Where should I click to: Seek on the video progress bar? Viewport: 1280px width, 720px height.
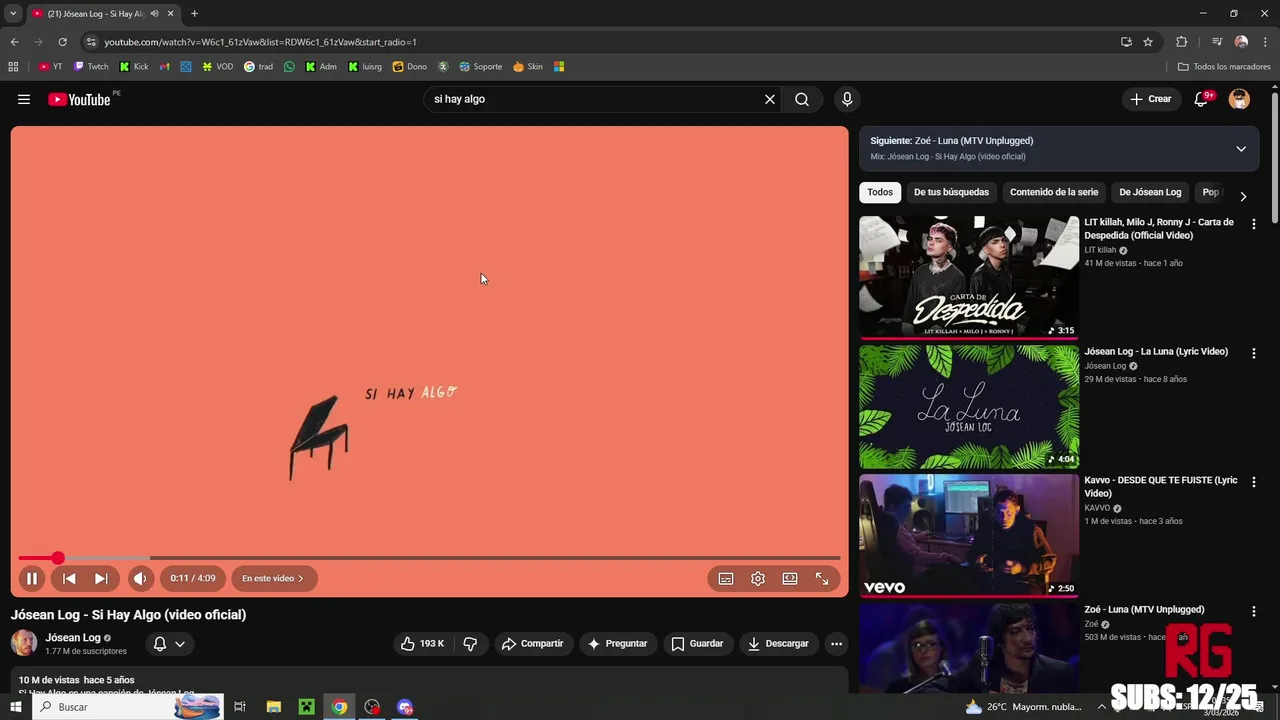pos(429,558)
